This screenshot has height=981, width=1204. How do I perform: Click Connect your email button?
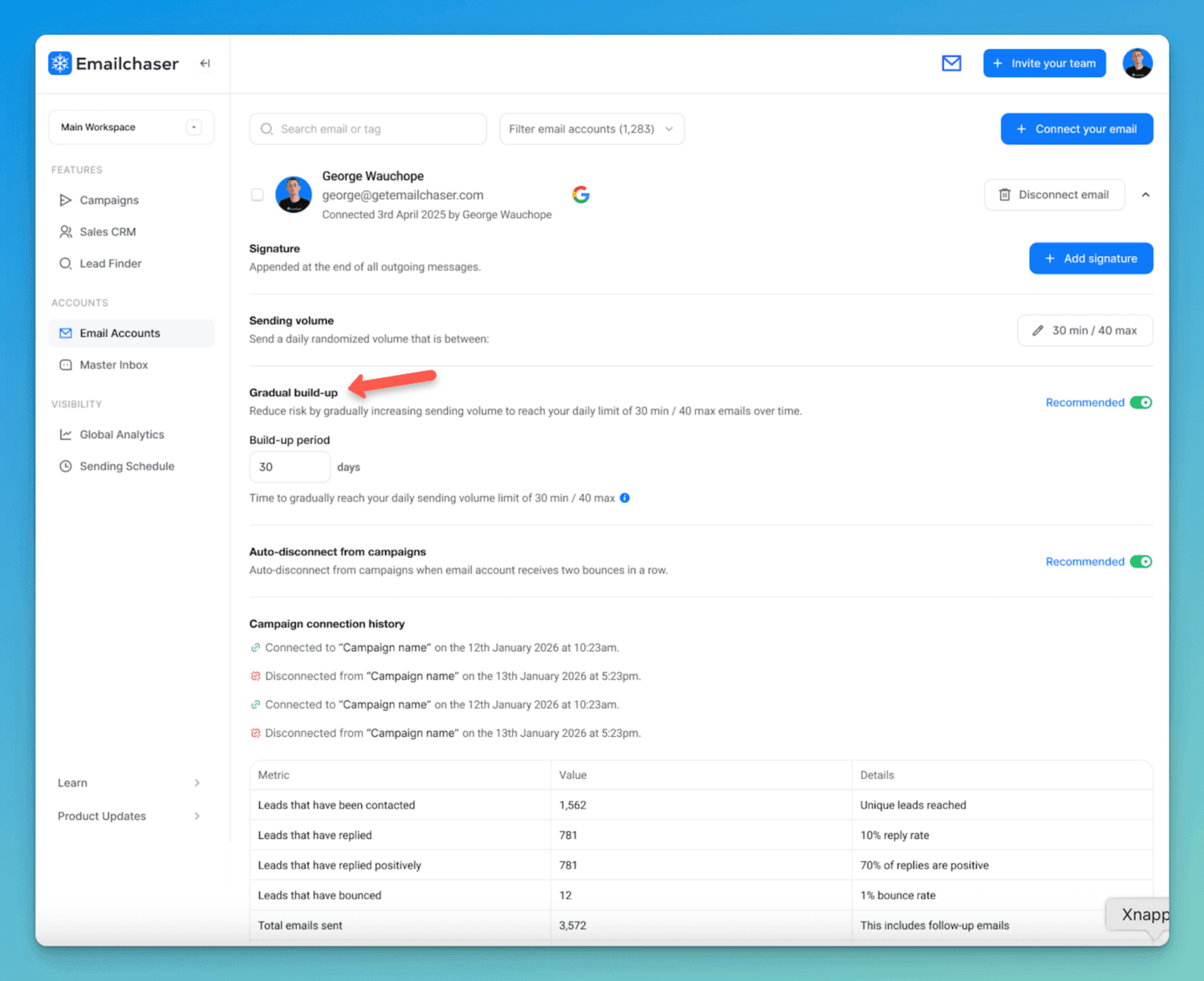1077,129
